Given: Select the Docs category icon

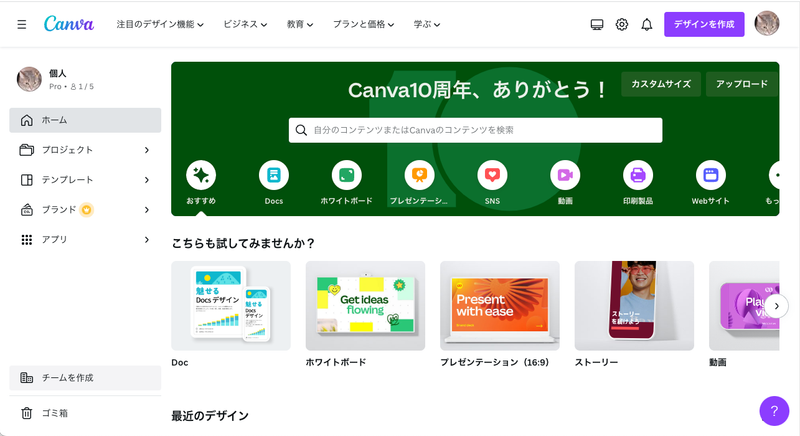Looking at the screenshot, I should pyautogui.click(x=274, y=175).
